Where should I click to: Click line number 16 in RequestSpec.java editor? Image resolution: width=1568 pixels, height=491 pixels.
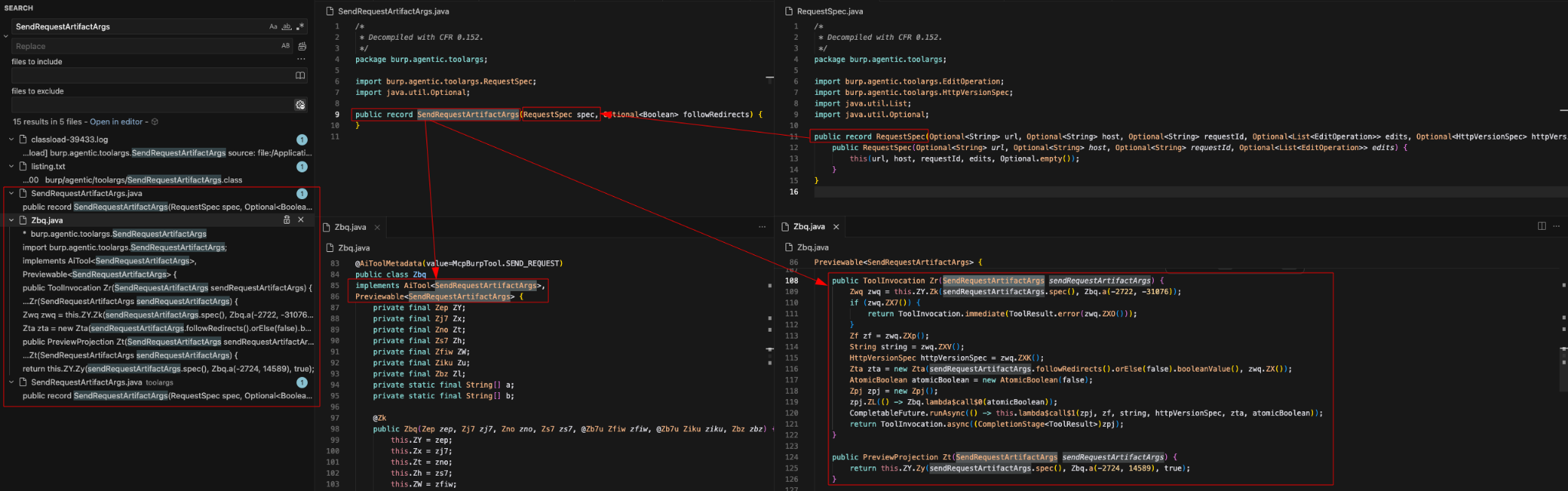pyautogui.click(x=794, y=191)
